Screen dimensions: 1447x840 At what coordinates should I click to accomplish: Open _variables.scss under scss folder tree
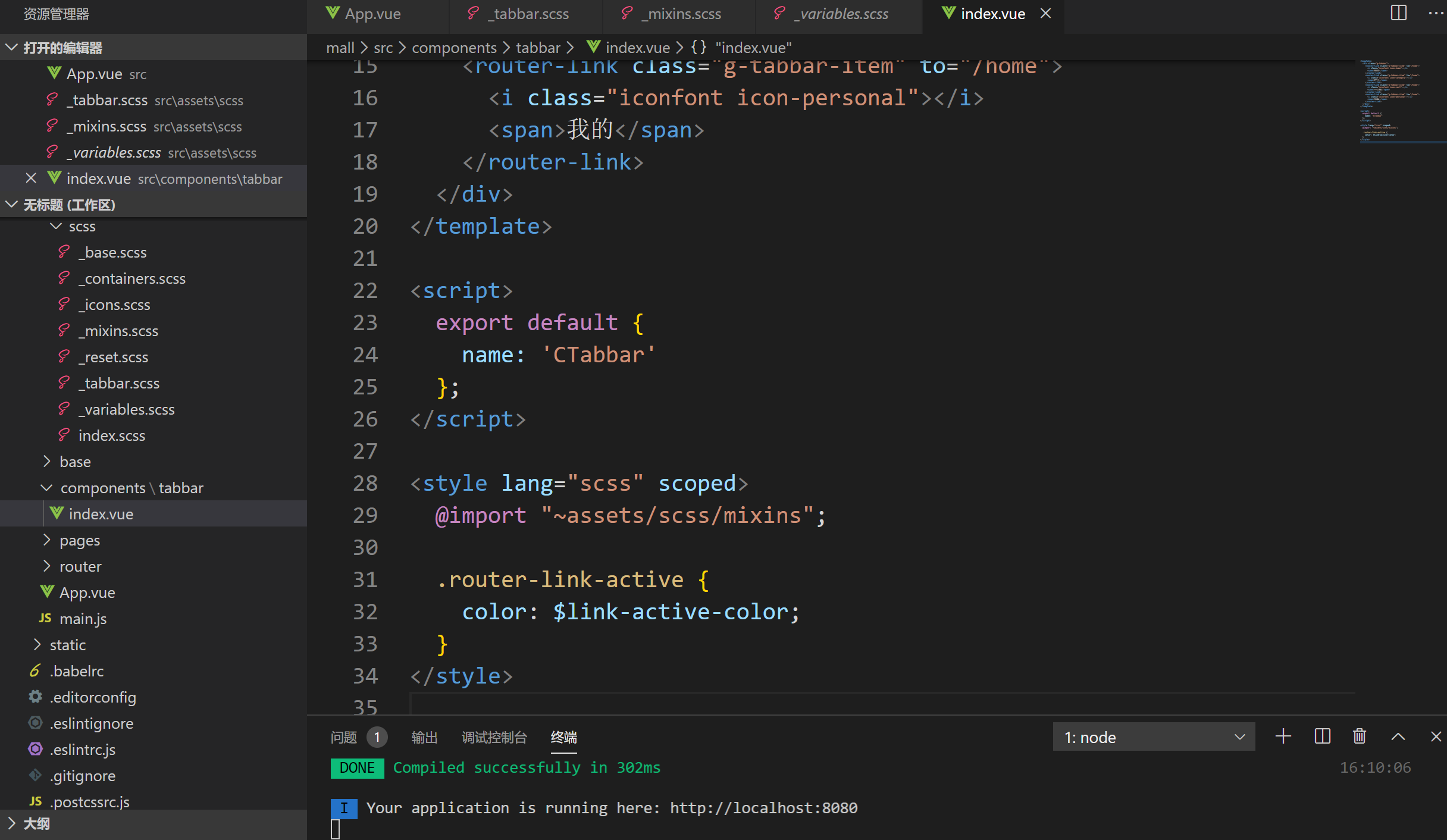pos(154,409)
